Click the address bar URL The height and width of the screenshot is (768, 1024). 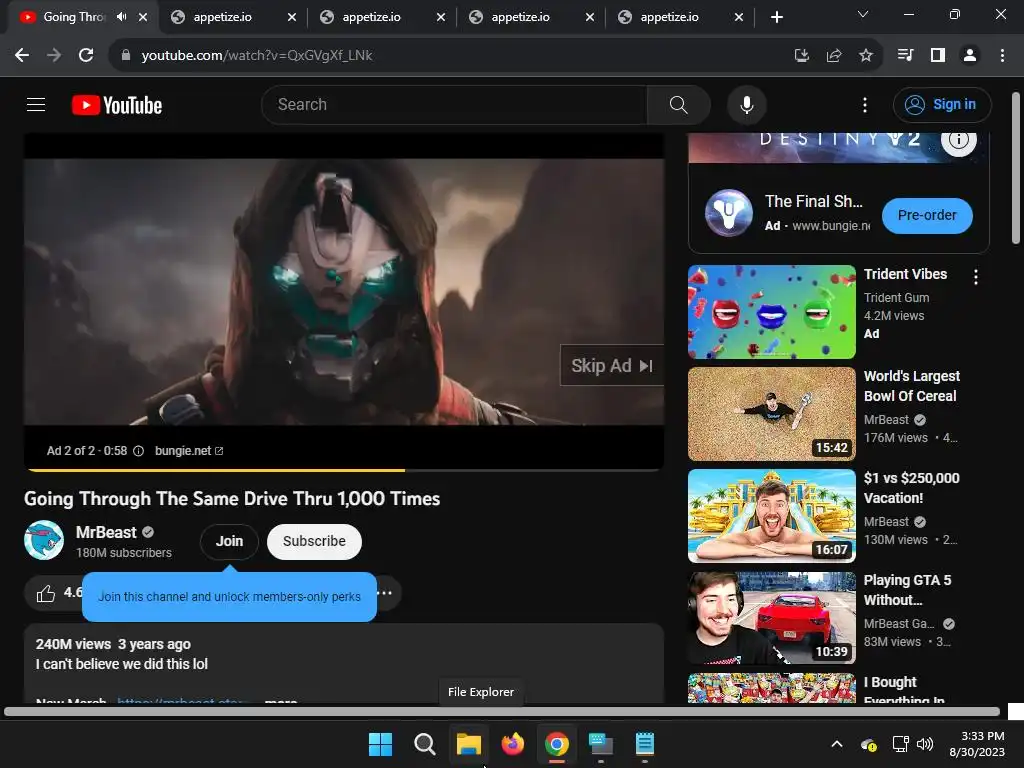(257, 56)
